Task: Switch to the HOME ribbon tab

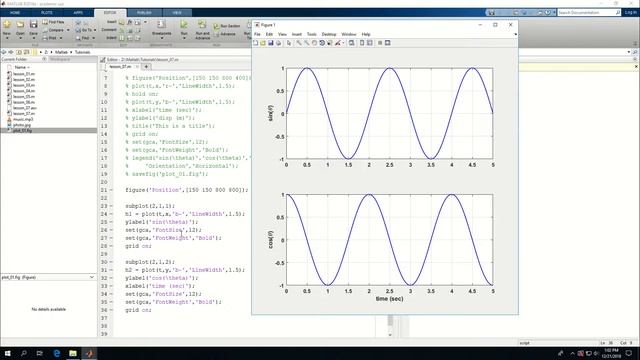Action: 15,13
